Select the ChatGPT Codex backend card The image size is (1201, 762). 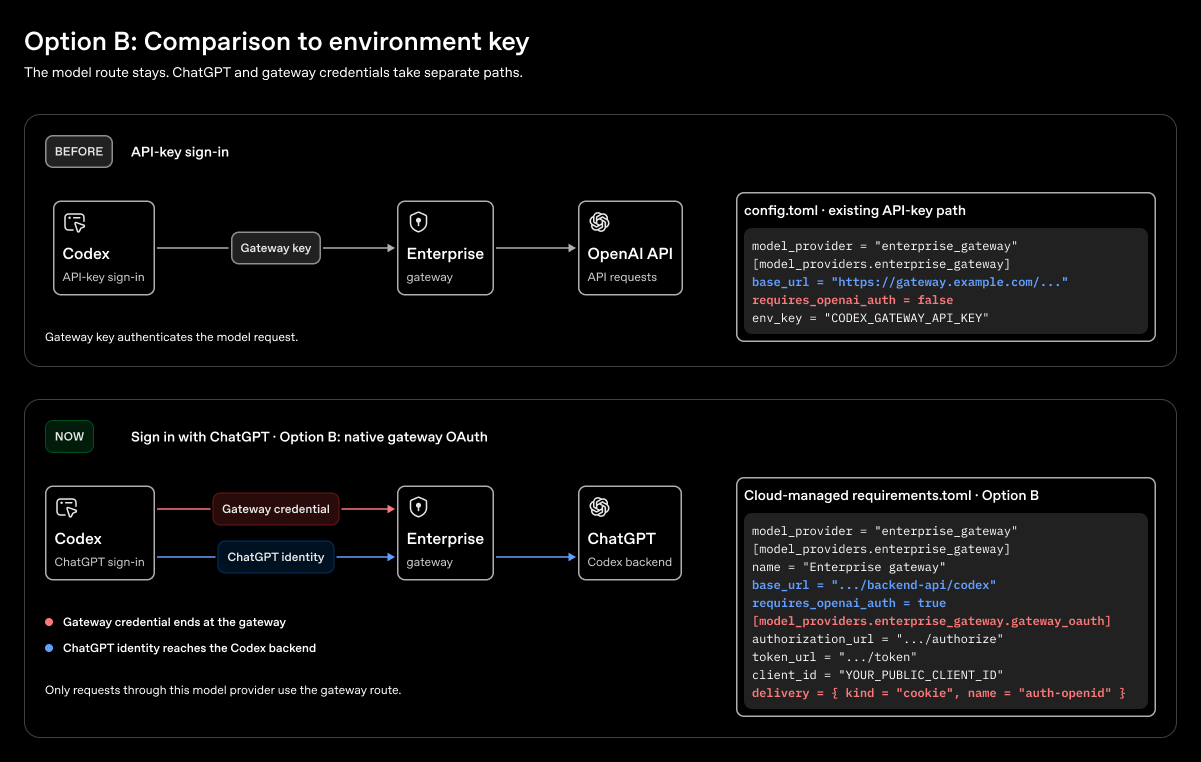630,533
